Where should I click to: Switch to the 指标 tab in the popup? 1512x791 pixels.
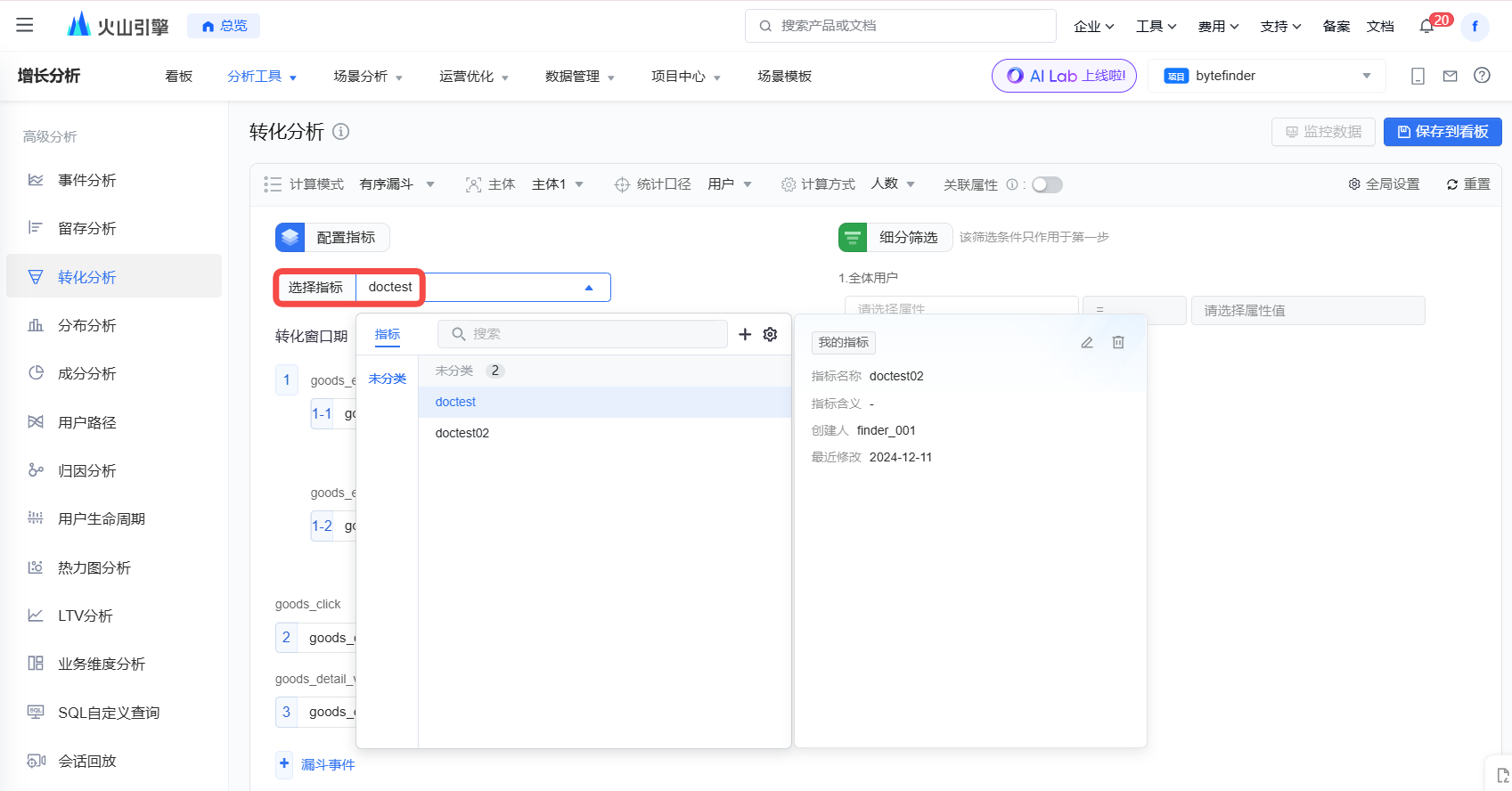pos(388,334)
